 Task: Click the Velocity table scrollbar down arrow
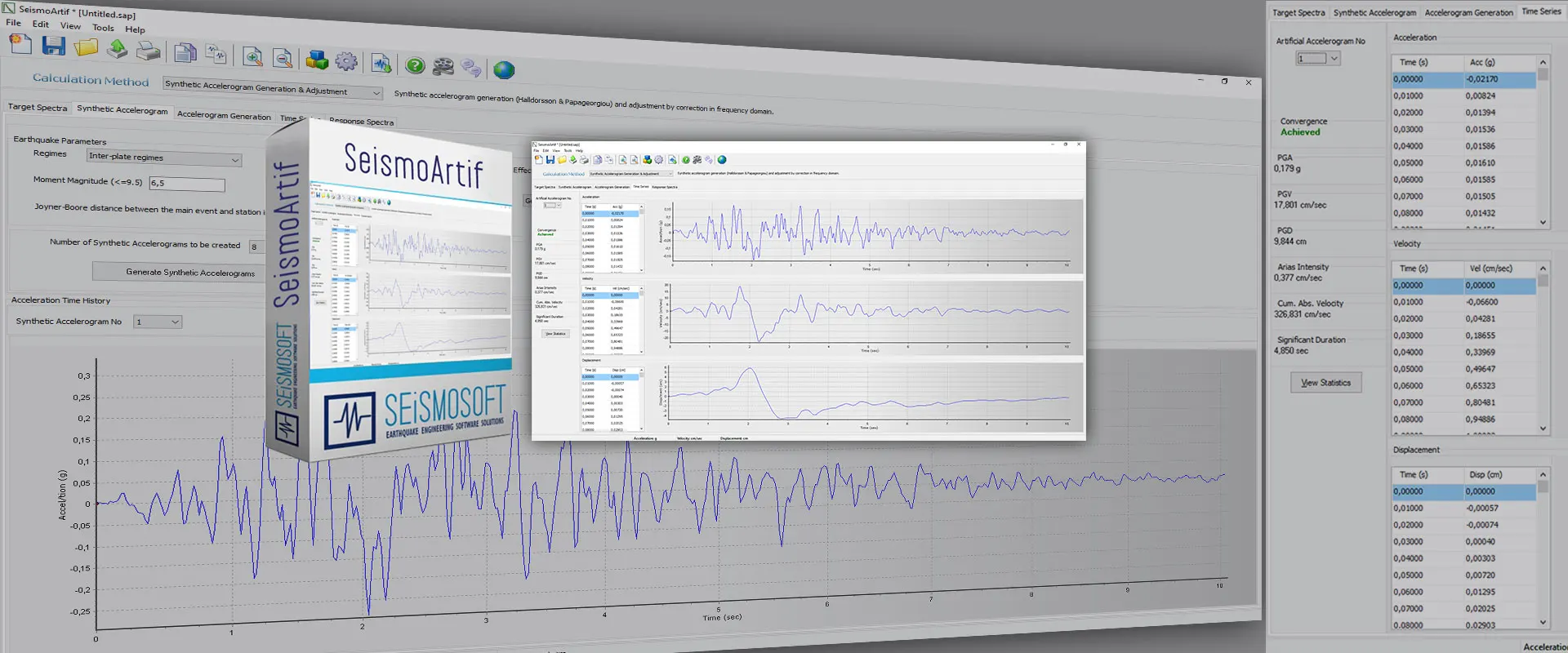click(x=1543, y=429)
